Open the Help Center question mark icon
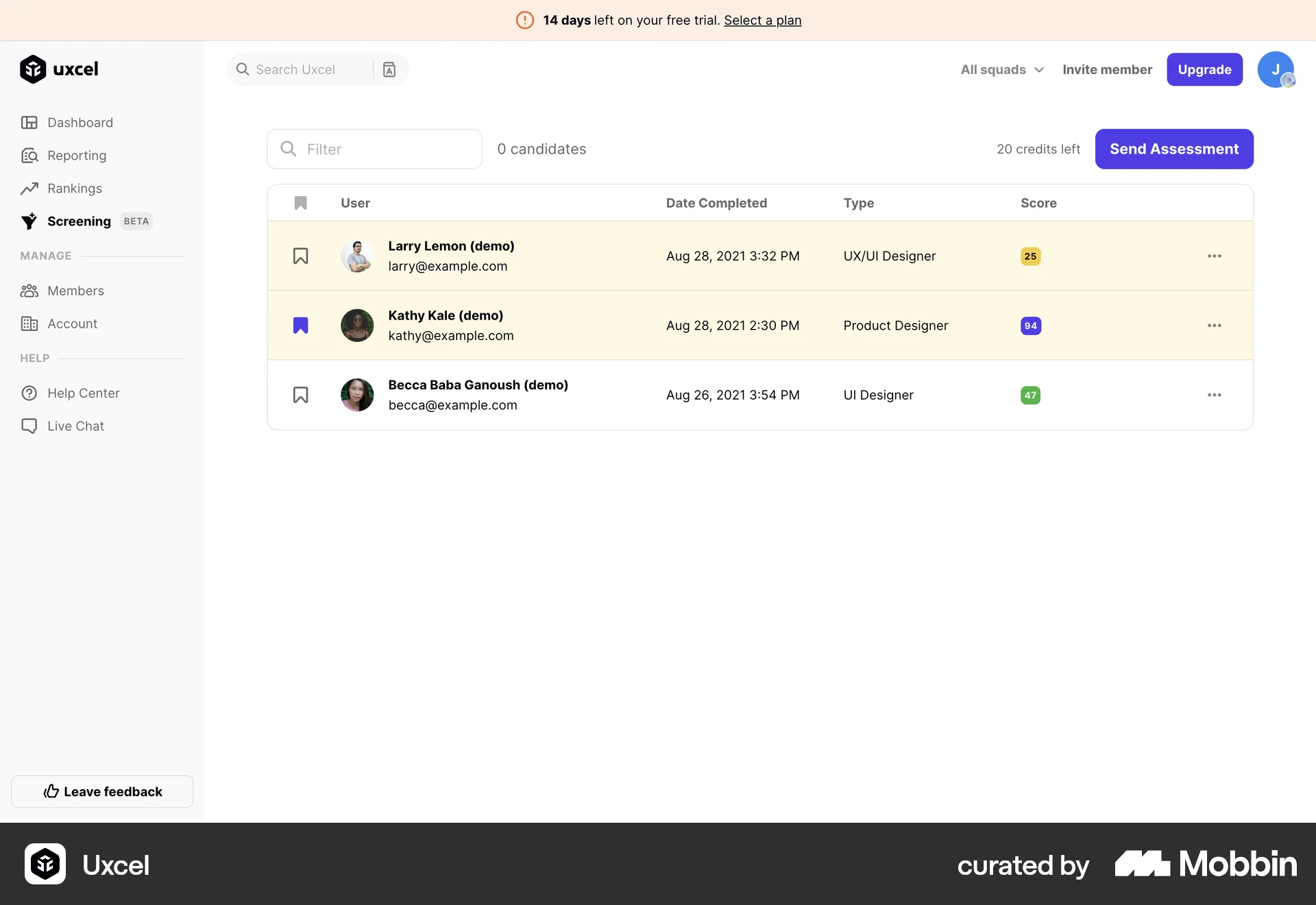The width and height of the screenshot is (1316, 905). (x=30, y=393)
